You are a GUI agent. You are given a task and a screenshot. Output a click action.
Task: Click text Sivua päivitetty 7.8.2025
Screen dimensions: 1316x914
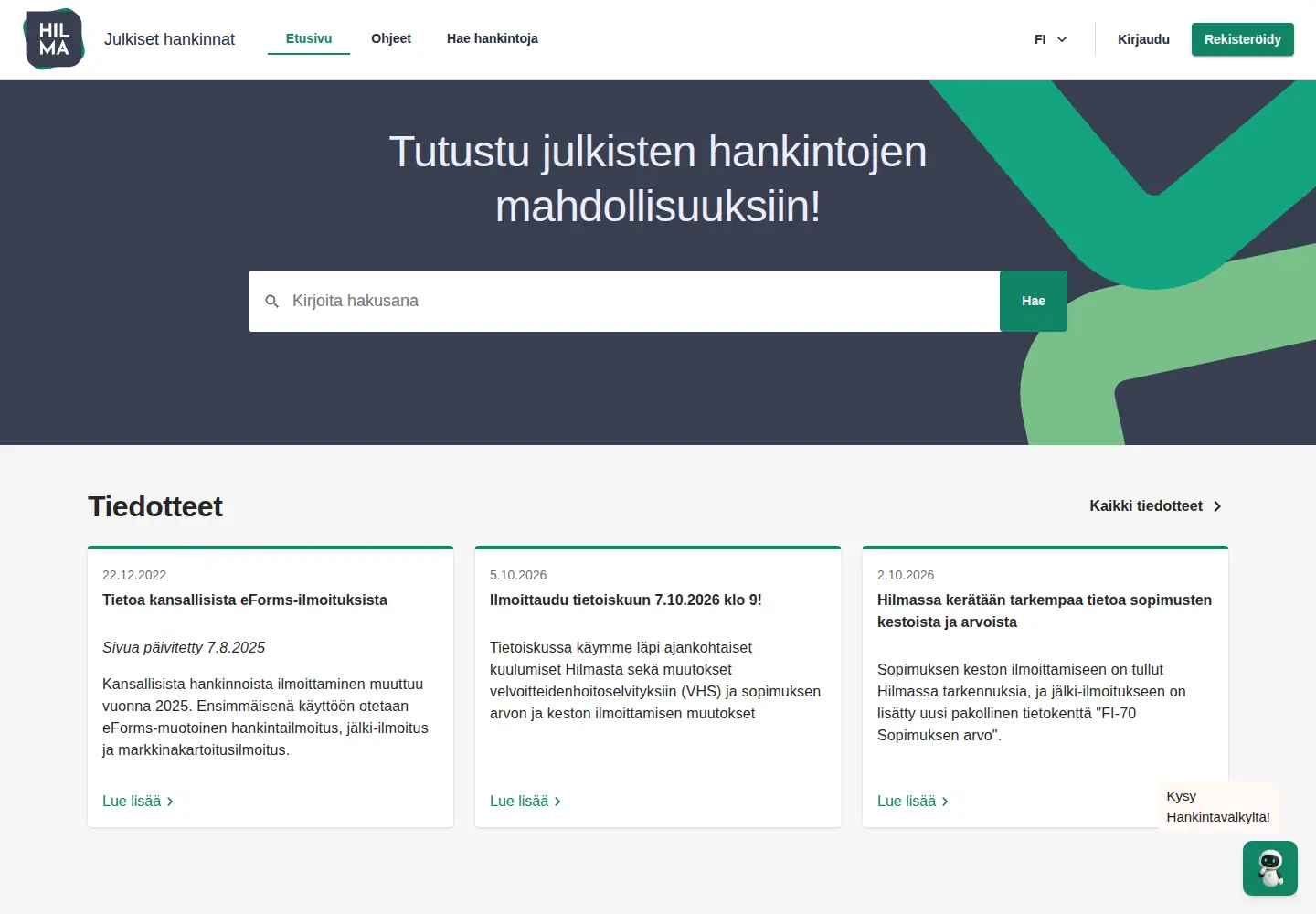(x=184, y=647)
